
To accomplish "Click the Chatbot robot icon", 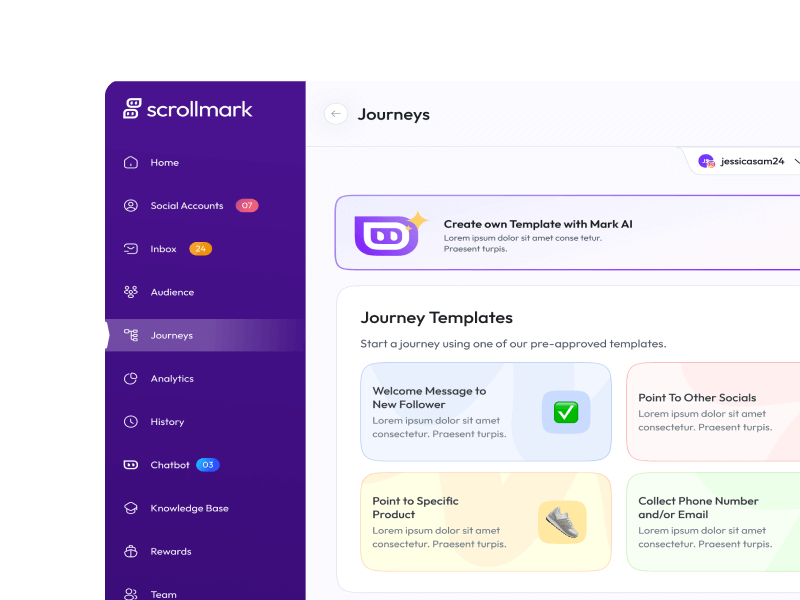I will [131, 465].
